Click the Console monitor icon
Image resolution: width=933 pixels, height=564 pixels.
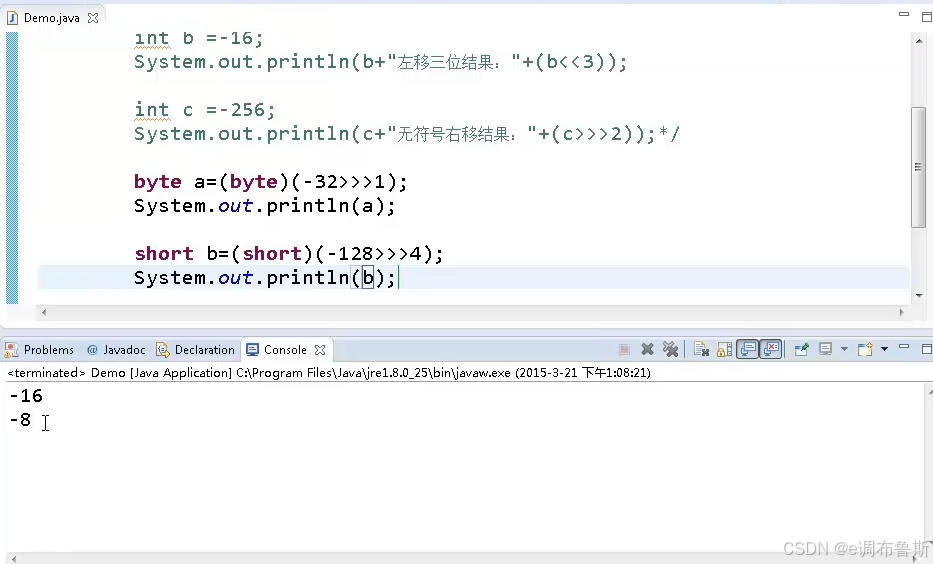252,350
